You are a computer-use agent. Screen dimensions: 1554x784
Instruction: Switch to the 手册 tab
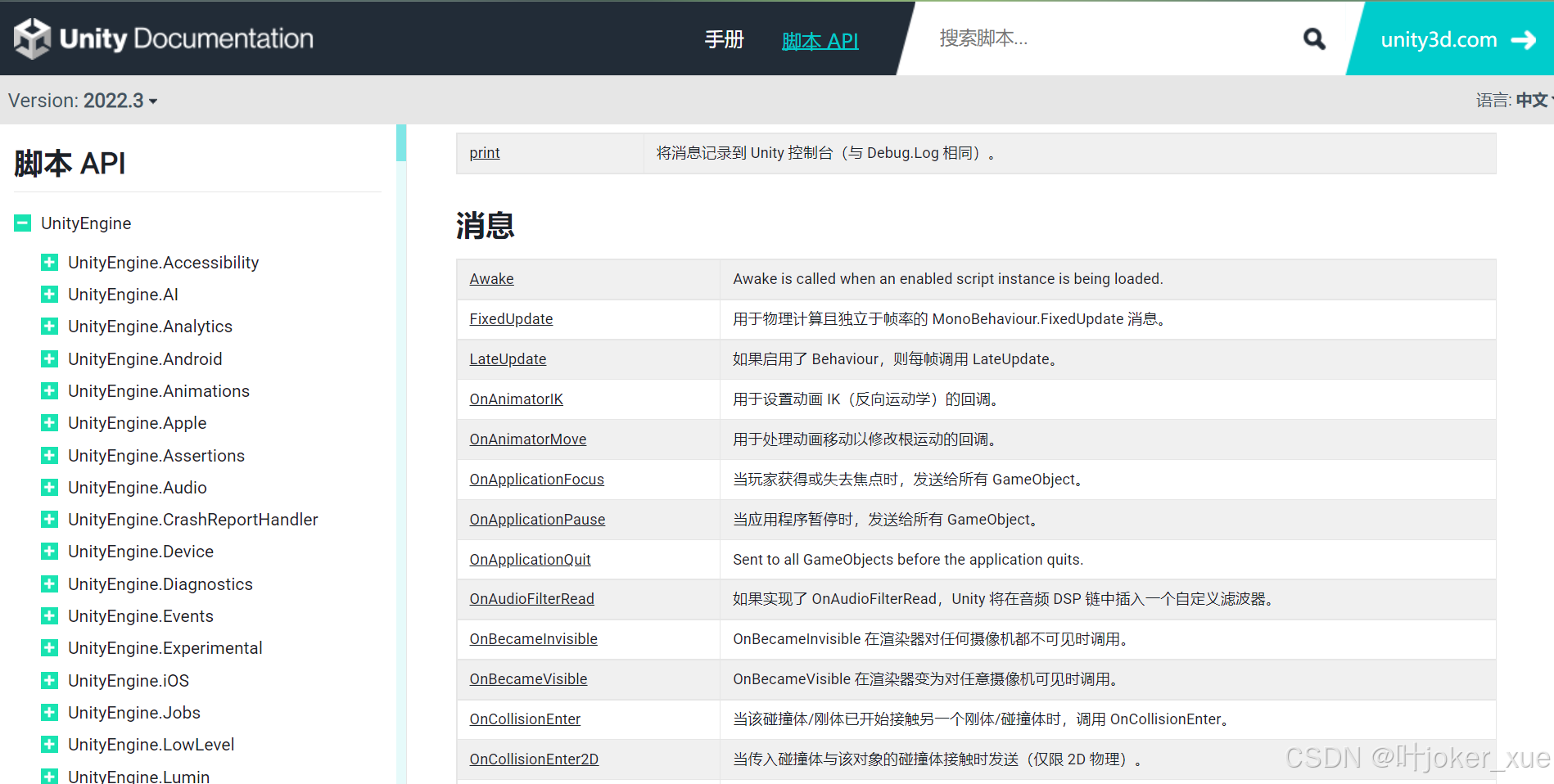coord(724,38)
